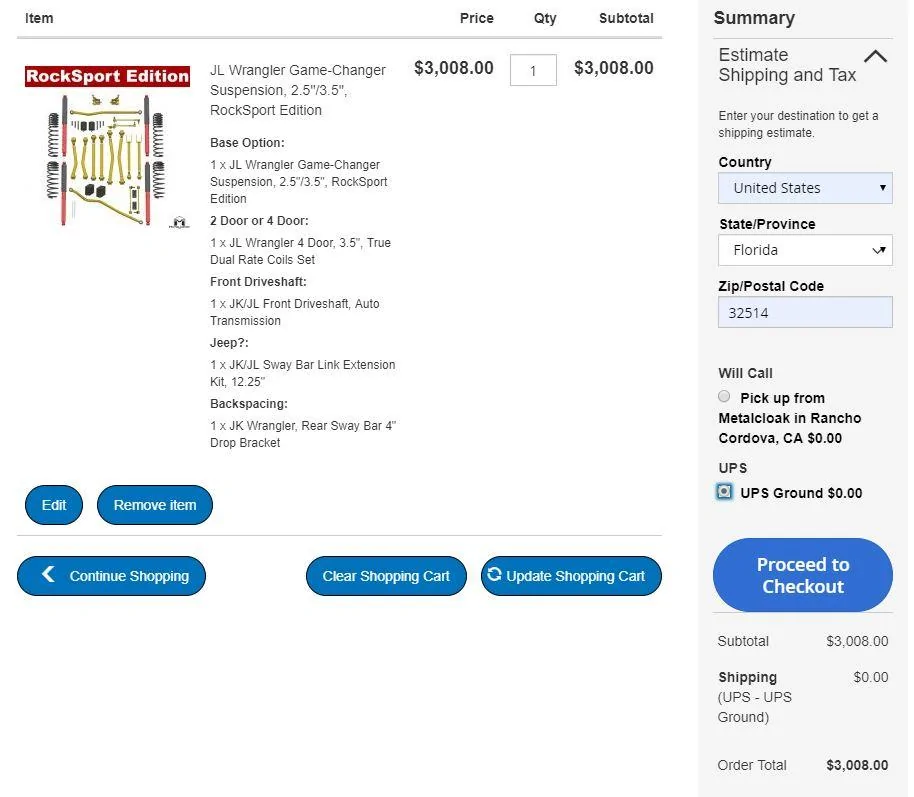Open the Country dropdown

tap(805, 188)
